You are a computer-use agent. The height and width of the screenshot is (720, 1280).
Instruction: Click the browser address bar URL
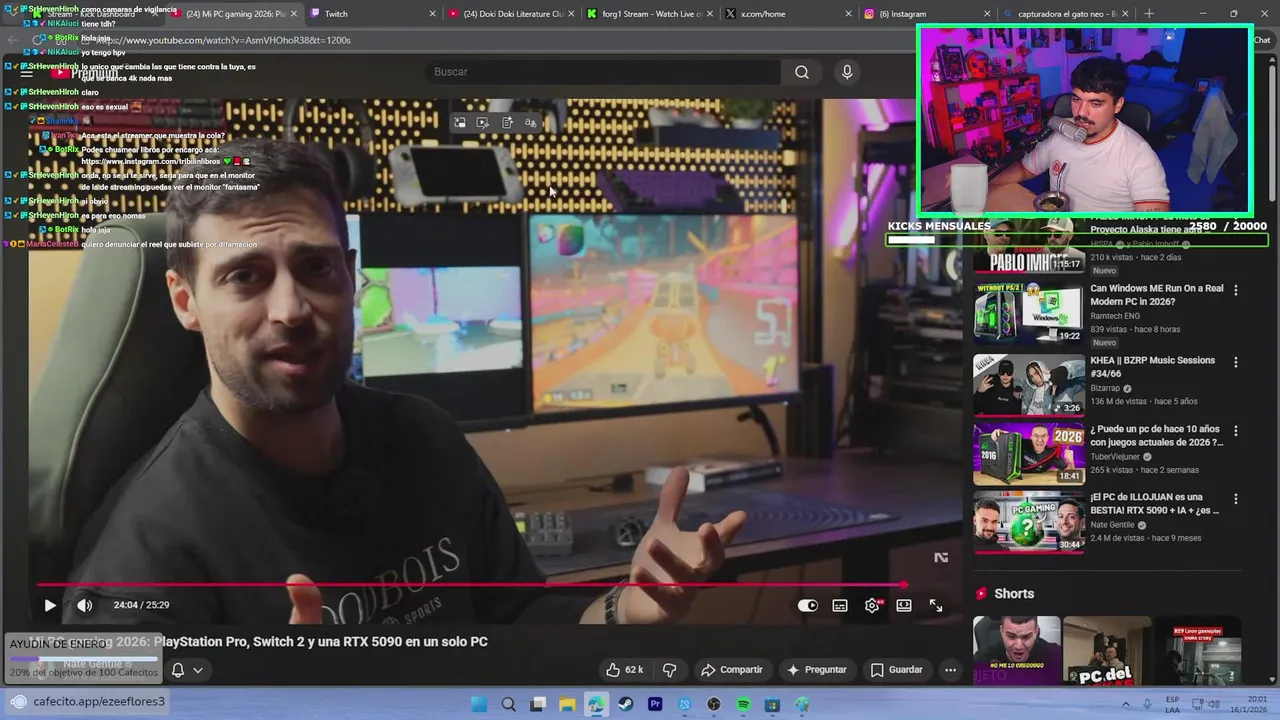pyautogui.click(x=224, y=40)
